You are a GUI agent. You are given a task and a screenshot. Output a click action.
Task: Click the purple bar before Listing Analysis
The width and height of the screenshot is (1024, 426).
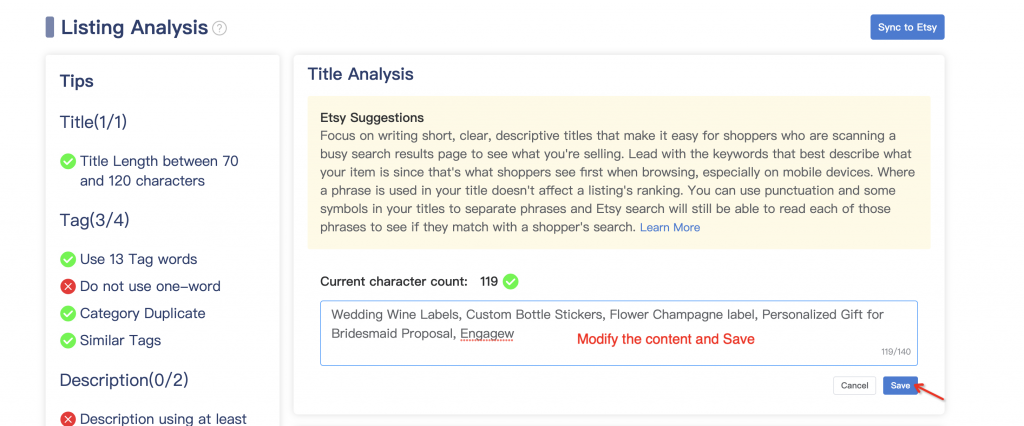[50, 27]
